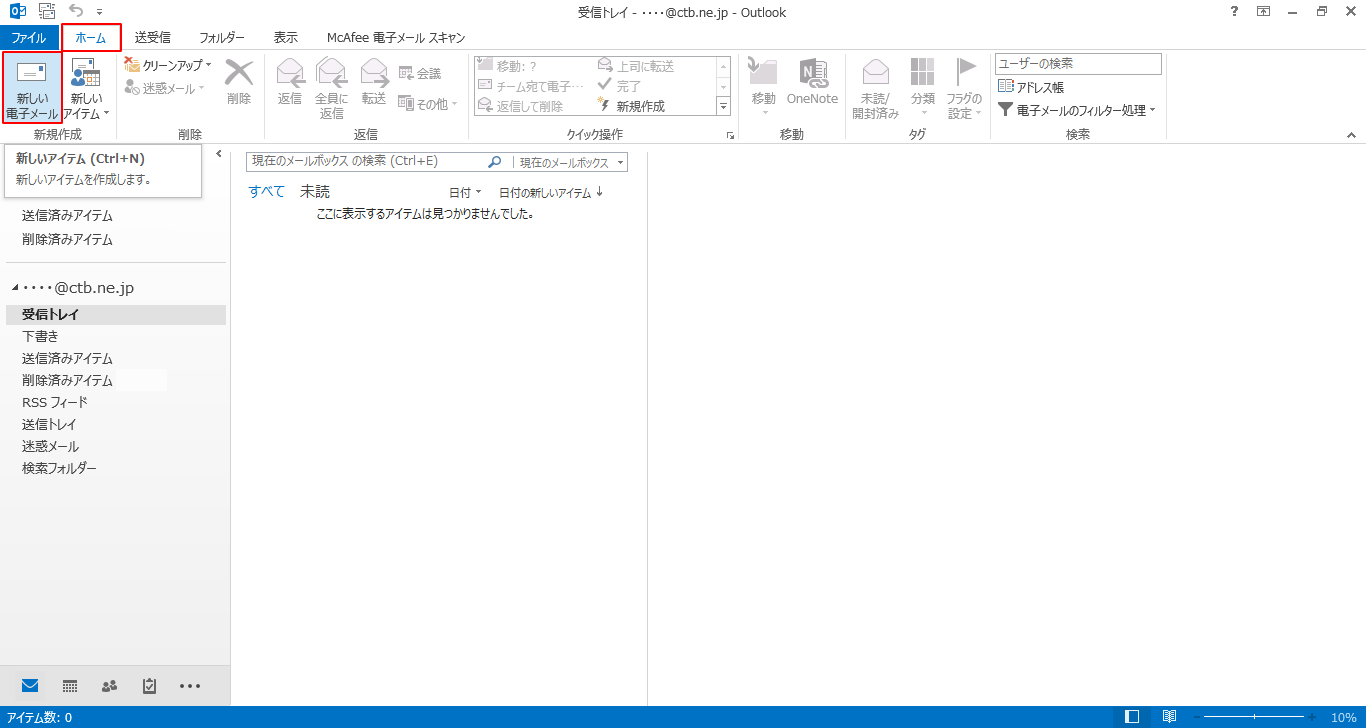Select the All (すべて) filter
Image resolution: width=1366 pixels, height=728 pixels.
pos(266,191)
